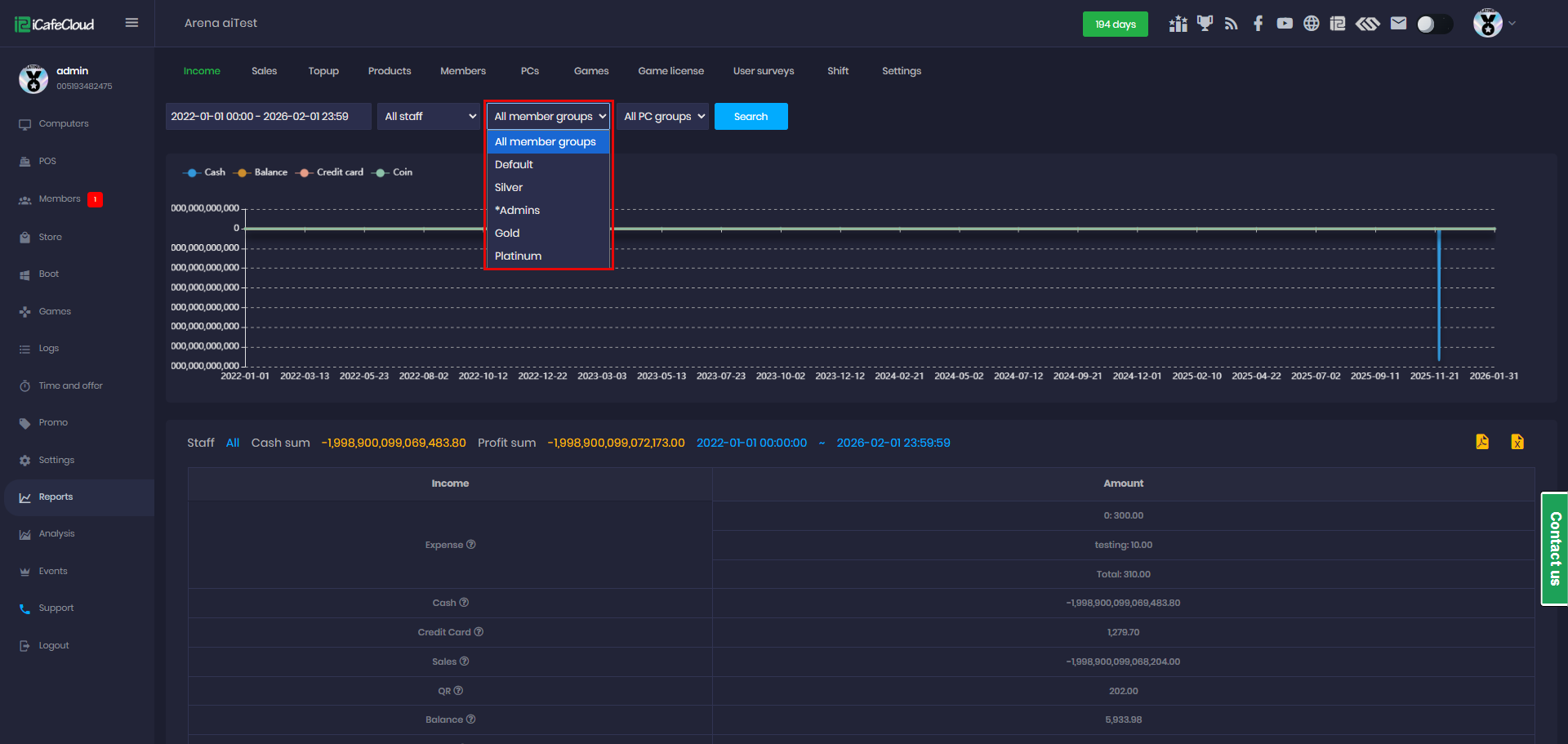This screenshot has width=1568, height=744.
Task: Open the Game license tab
Action: click(x=670, y=71)
